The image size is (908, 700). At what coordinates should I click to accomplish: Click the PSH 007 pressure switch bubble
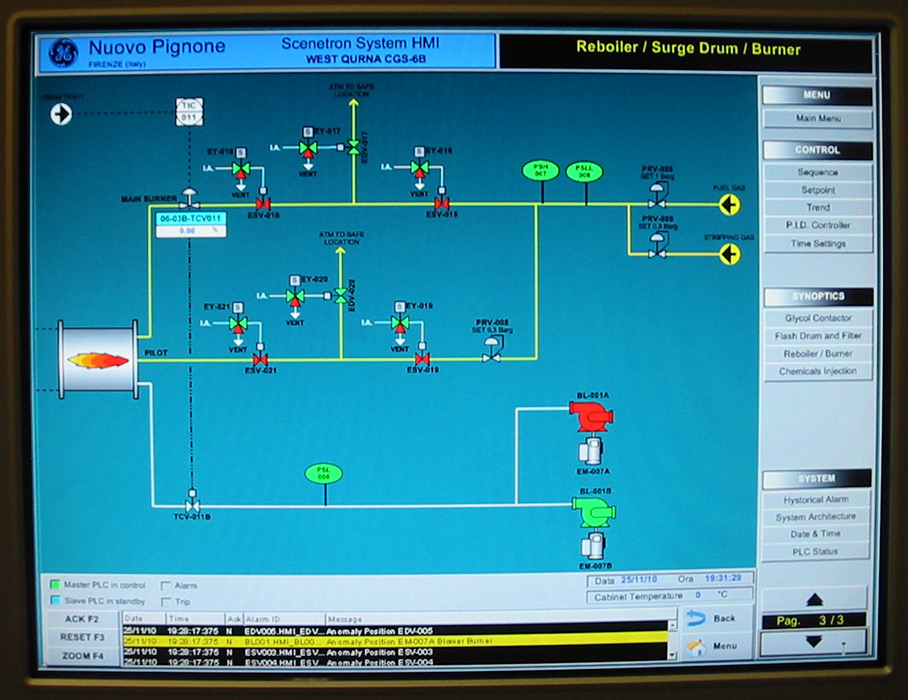pos(540,170)
